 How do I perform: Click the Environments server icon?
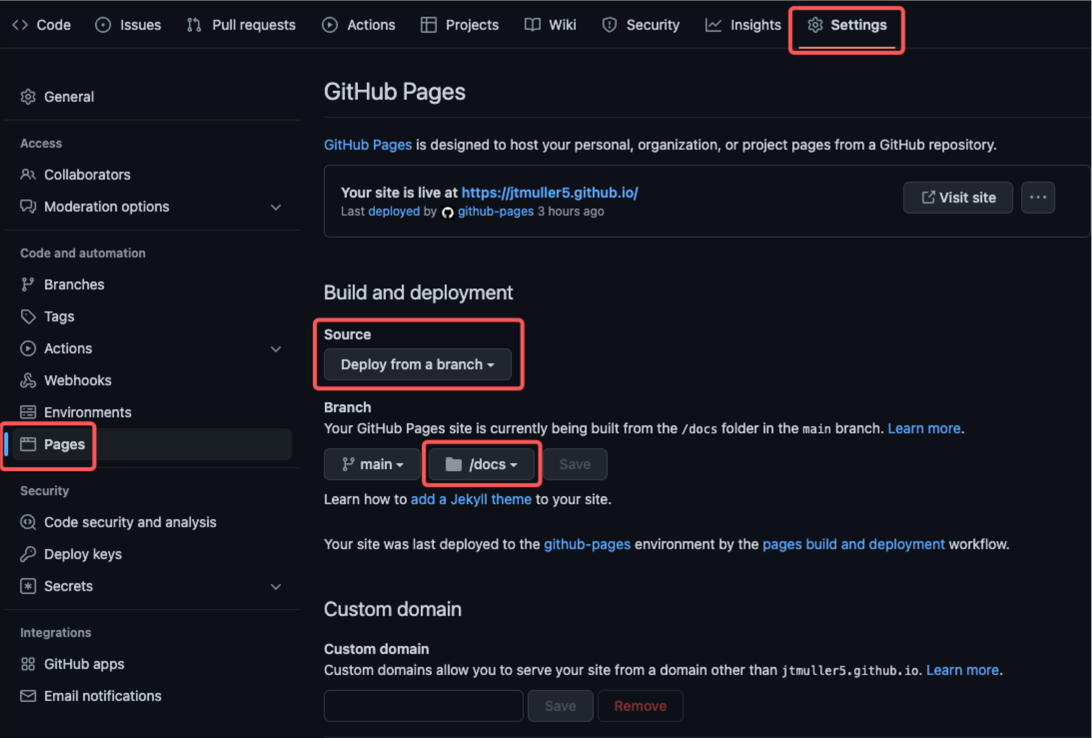coord(28,413)
